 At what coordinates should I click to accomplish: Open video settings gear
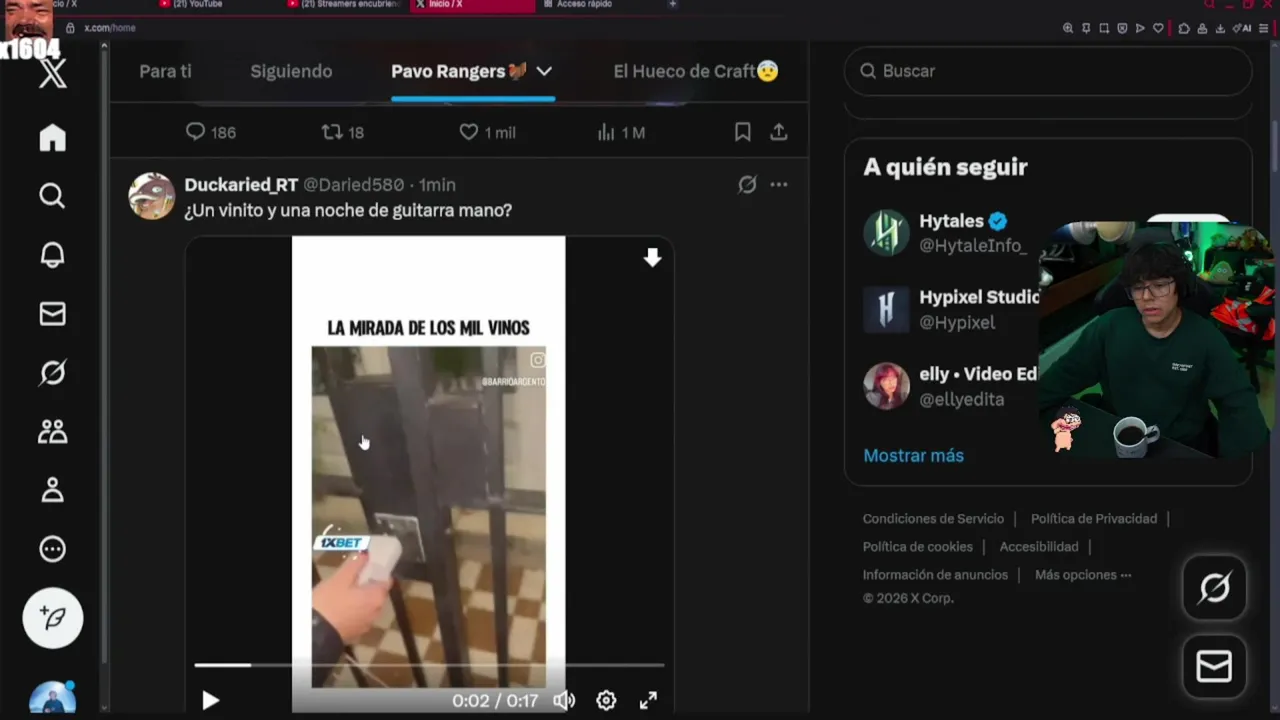(606, 701)
